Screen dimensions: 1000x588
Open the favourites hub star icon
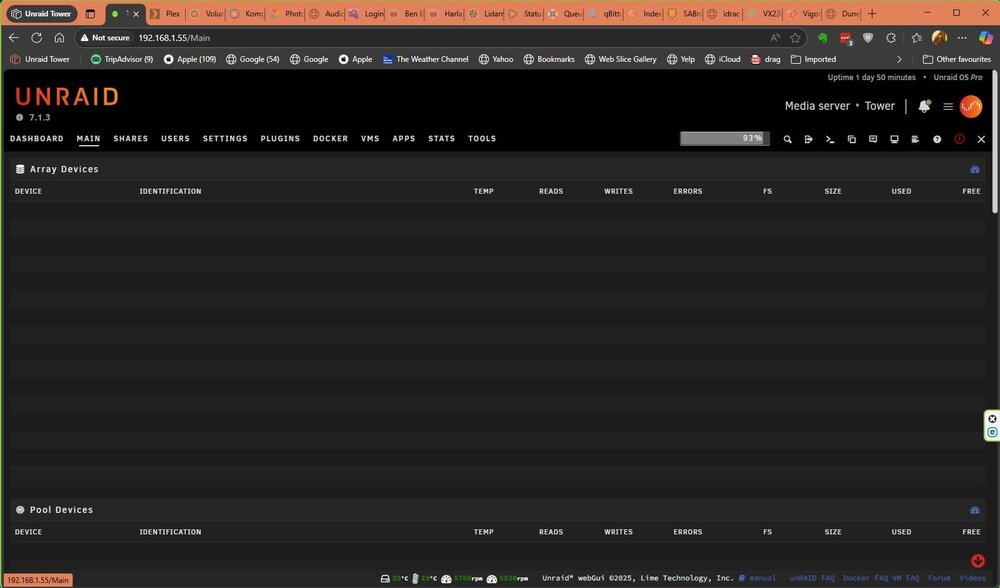(916, 38)
